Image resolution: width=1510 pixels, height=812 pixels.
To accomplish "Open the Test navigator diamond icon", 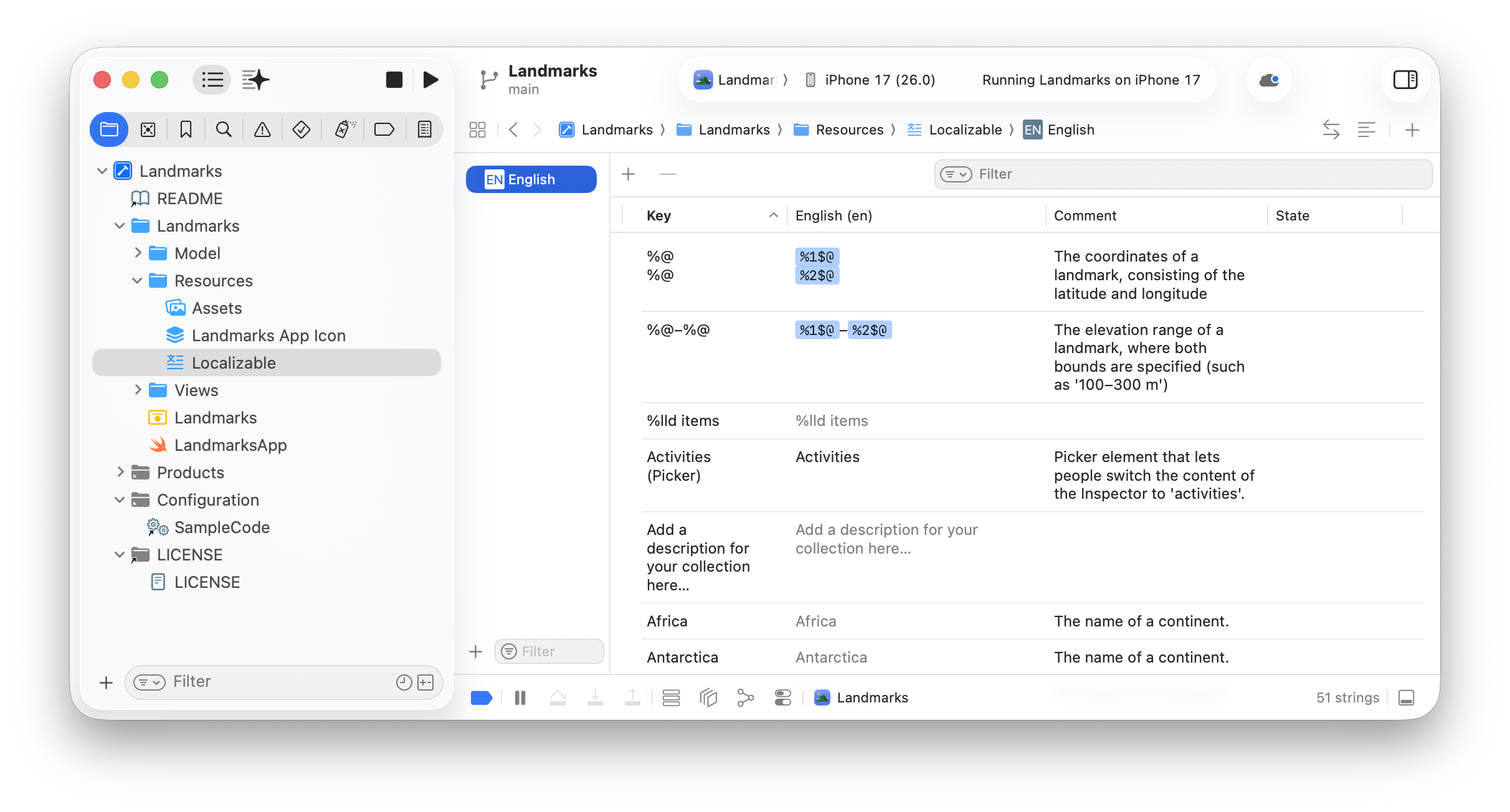I will 302,130.
